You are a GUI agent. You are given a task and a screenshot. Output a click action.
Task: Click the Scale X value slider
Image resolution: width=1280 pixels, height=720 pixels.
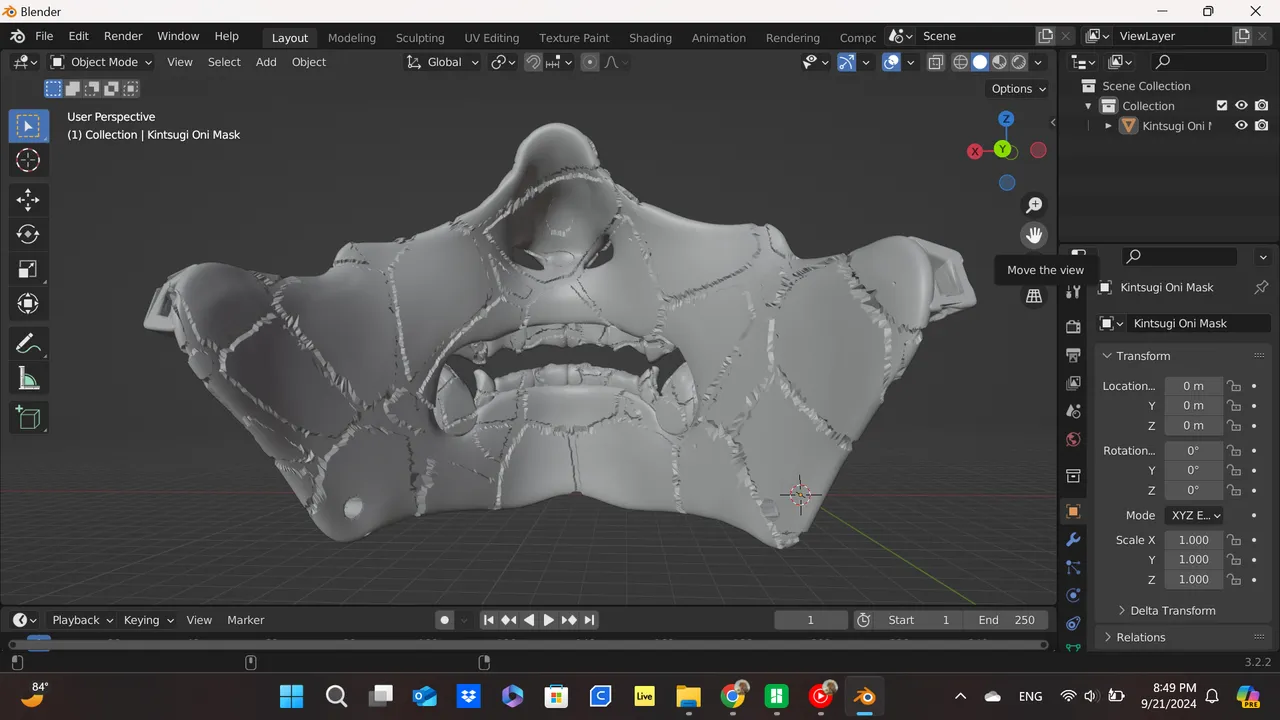point(1193,540)
